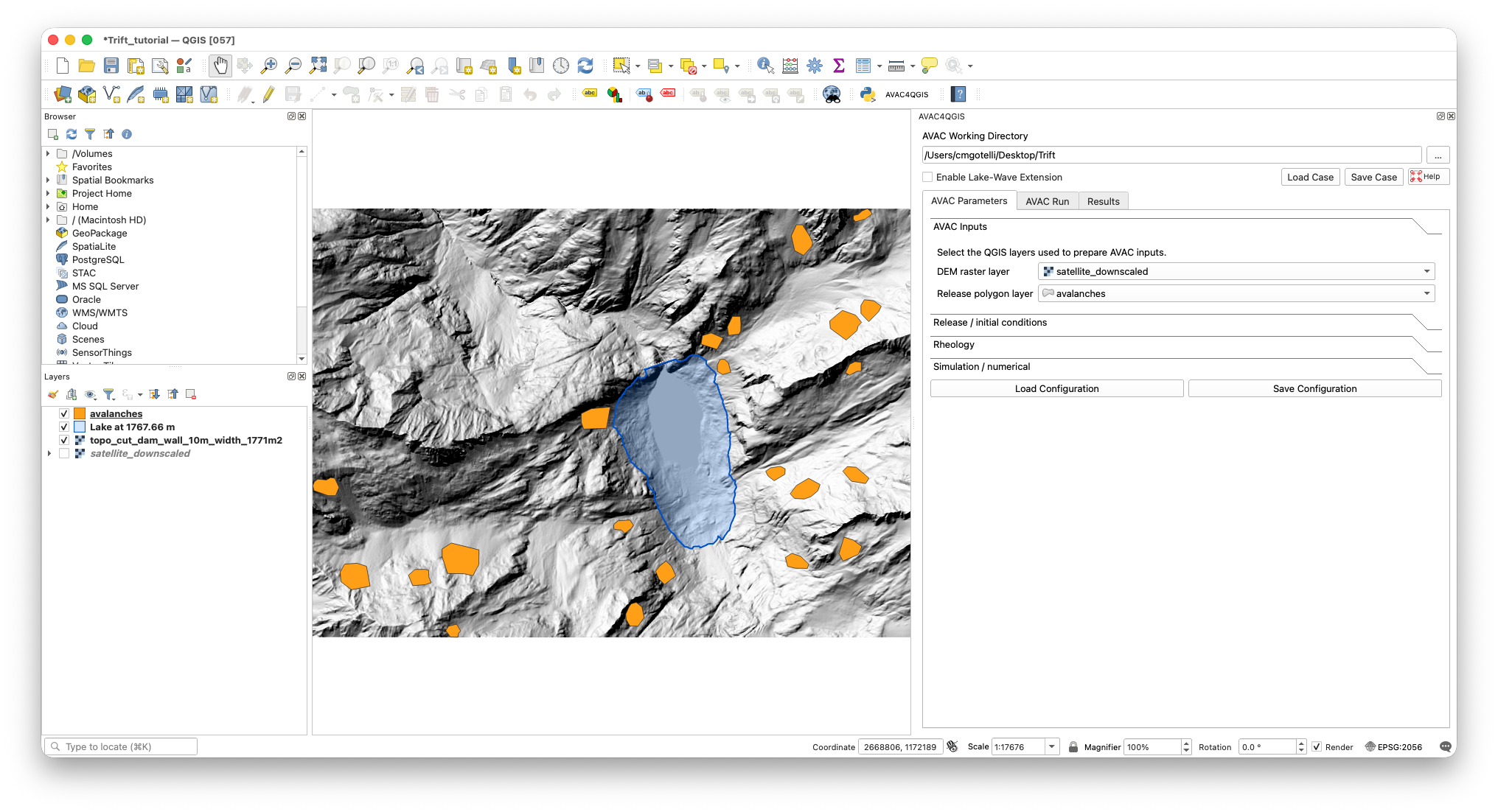Screen dimensions: 1498x812
Task: Click the Load Configuration button
Action: (1056, 389)
